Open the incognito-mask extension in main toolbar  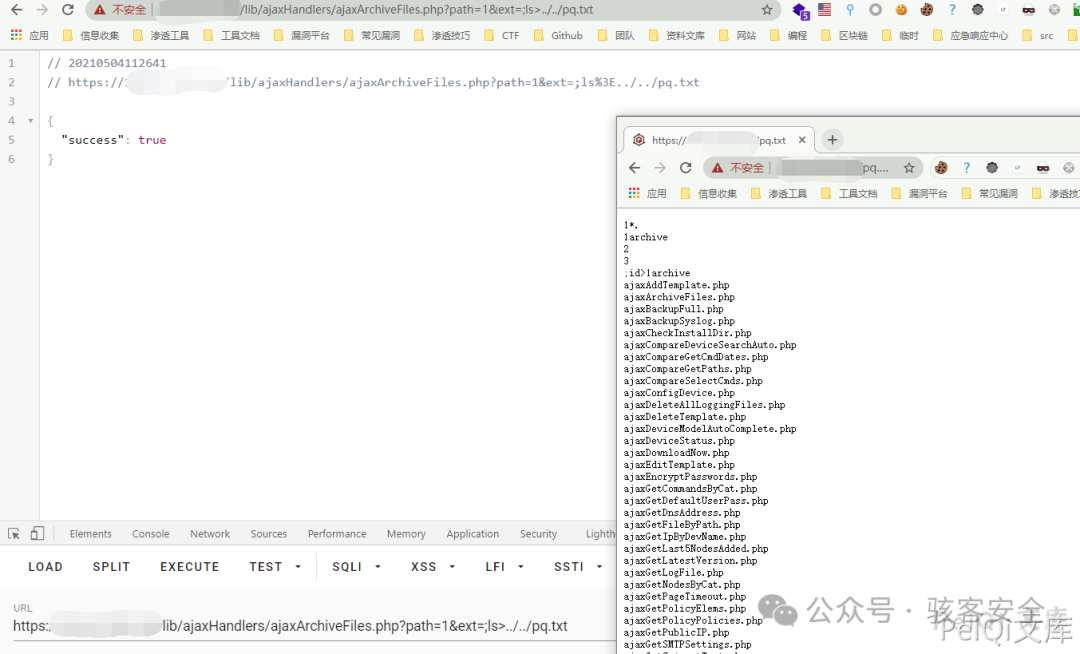[1028, 10]
